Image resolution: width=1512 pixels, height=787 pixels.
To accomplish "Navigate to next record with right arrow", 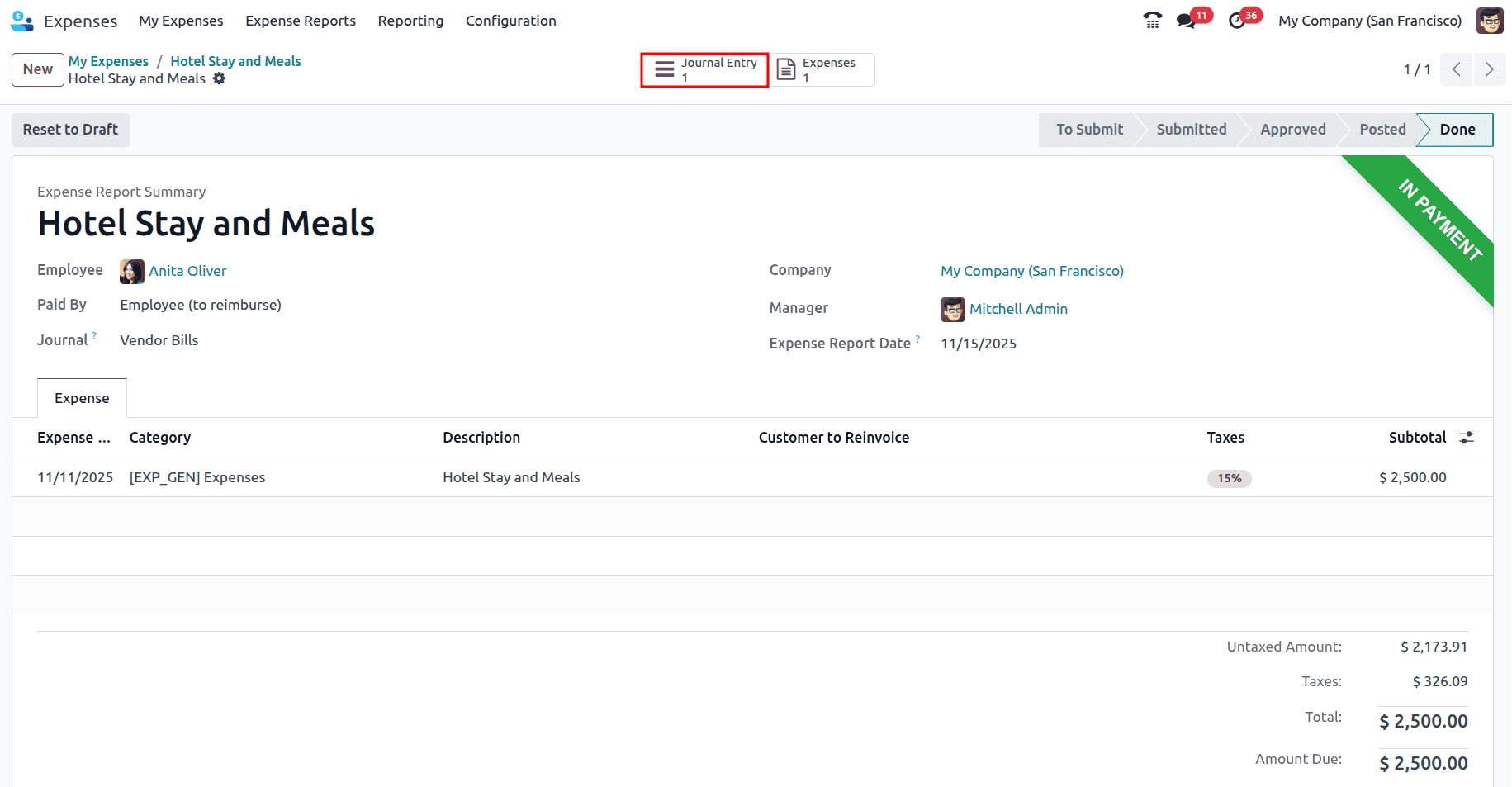I will click(1489, 69).
